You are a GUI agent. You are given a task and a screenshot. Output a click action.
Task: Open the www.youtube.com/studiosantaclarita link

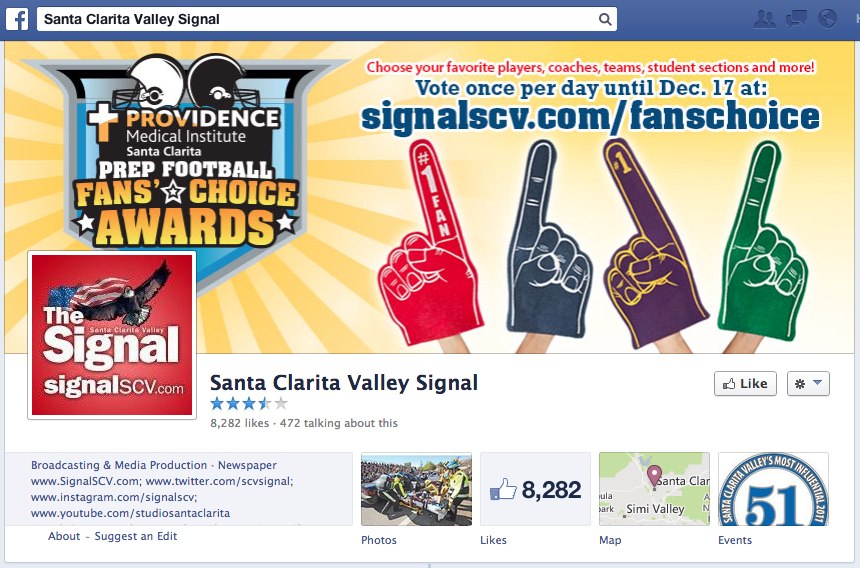130,514
